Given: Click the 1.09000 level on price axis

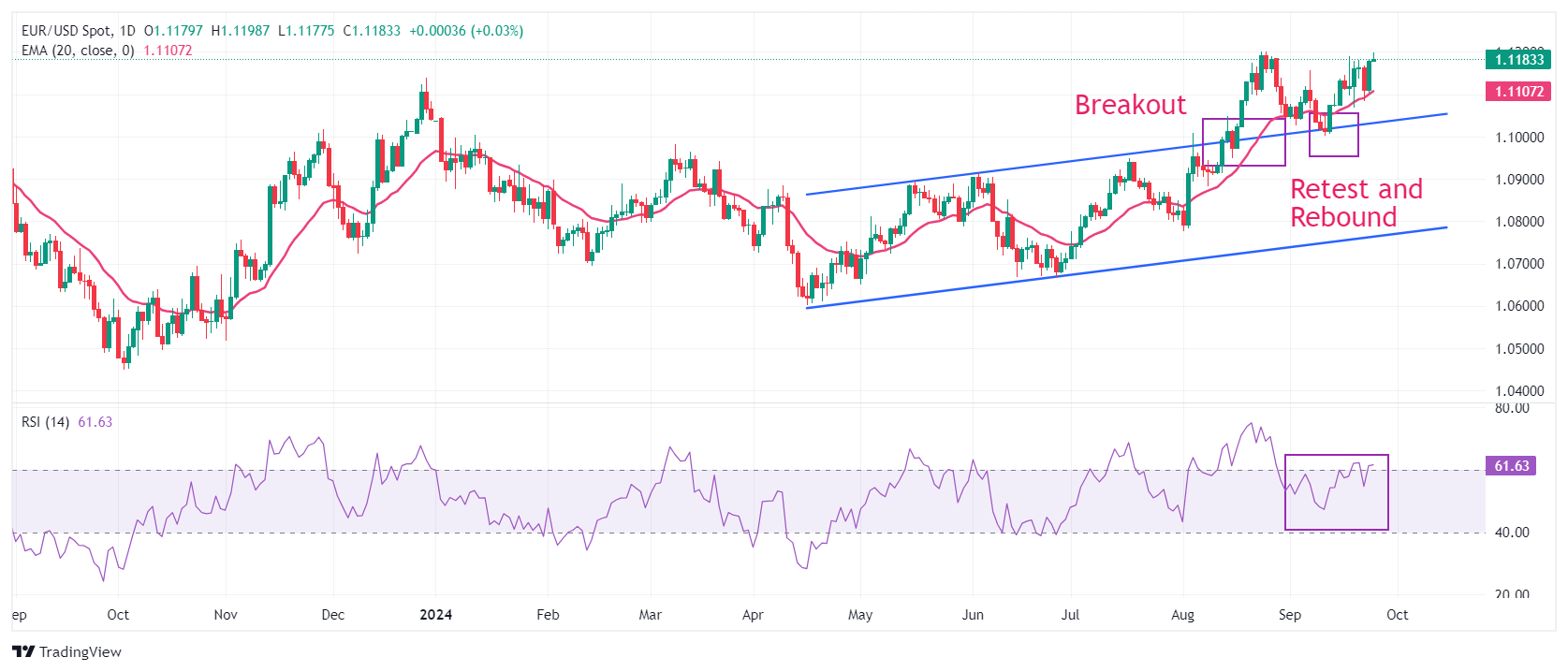Looking at the screenshot, I should click(x=1518, y=180).
